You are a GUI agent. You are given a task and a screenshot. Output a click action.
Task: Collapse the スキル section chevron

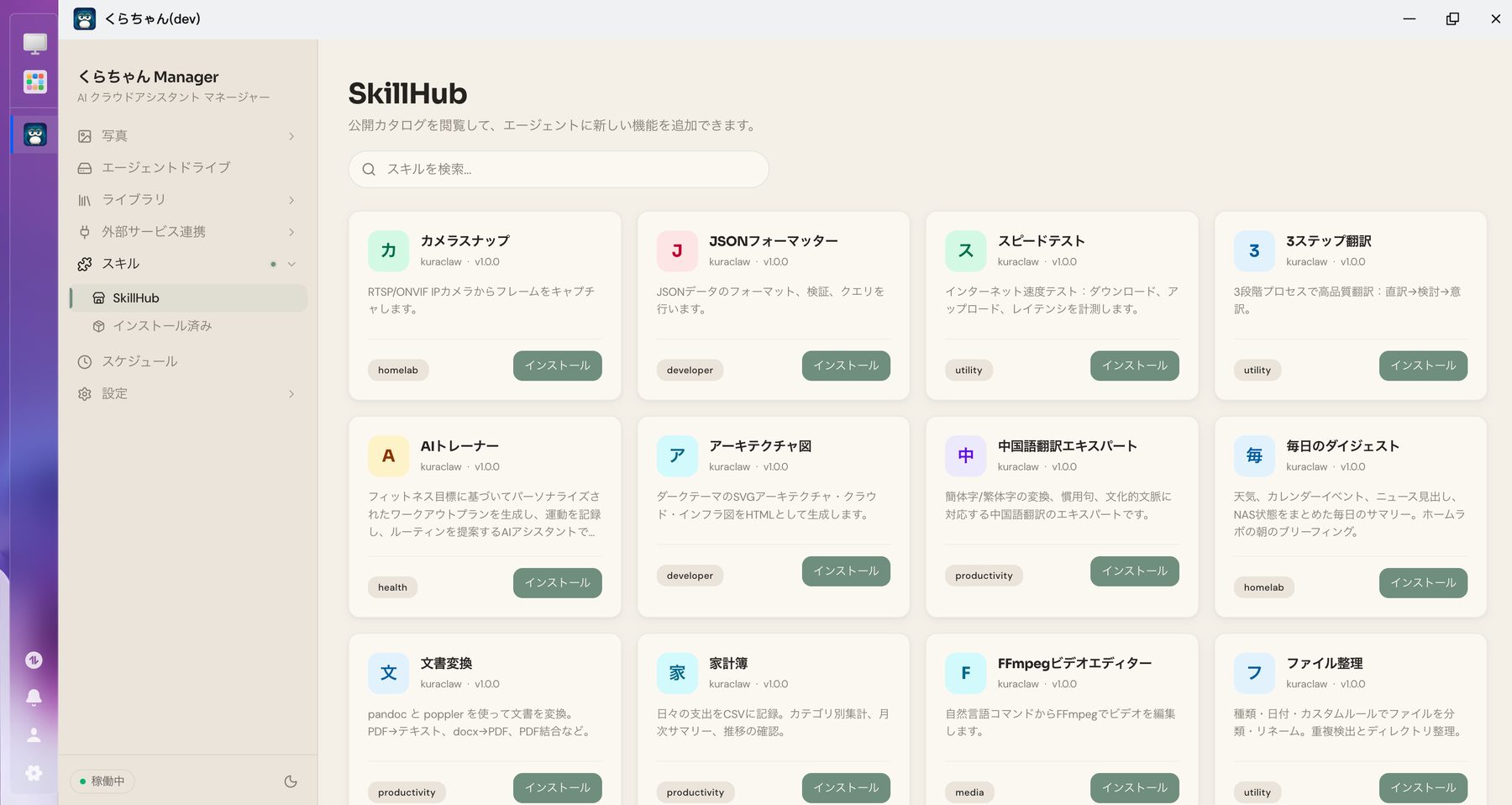(x=291, y=264)
